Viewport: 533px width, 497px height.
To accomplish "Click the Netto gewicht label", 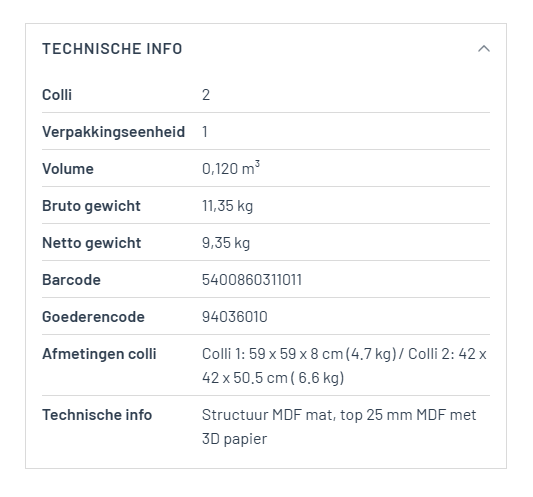I will 91,243.
